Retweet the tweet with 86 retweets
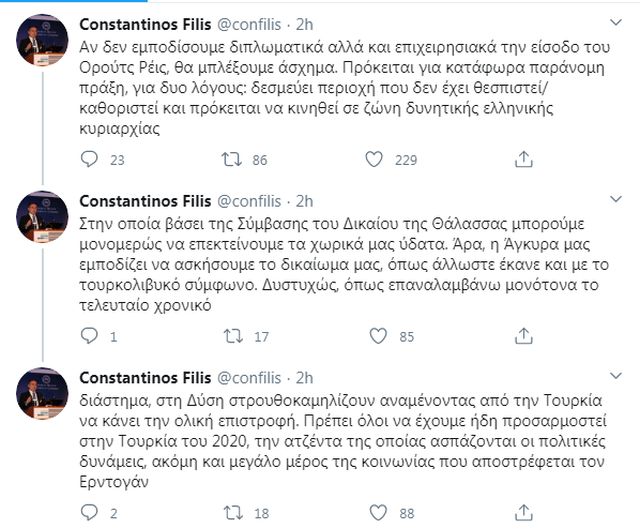The width and height of the screenshot is (640, 529). [228, 158]
